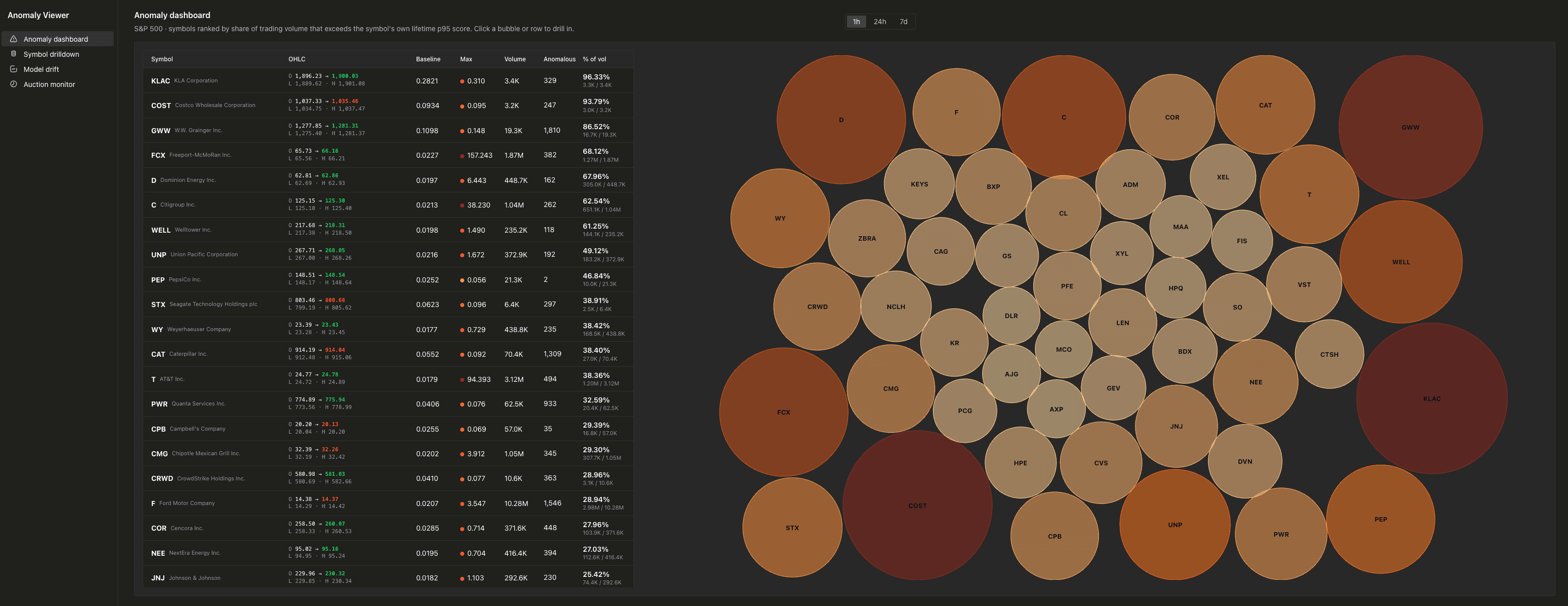Click the NCLH bubble in chart
The width and height of the screenshot is (1568, 606).
coord(895,307)
